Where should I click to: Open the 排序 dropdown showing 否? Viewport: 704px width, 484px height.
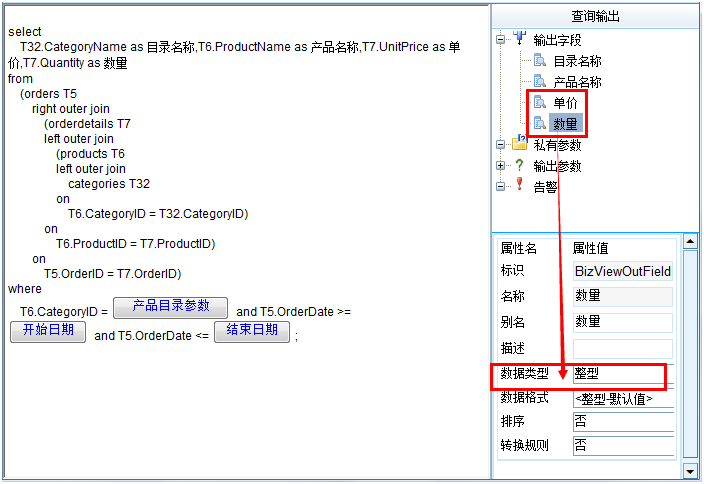coord(624,422)
